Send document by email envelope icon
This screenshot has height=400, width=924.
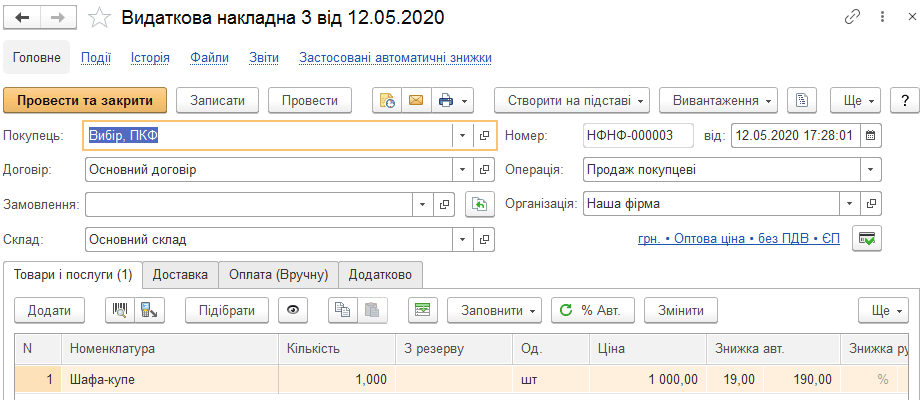coord(416,101)
